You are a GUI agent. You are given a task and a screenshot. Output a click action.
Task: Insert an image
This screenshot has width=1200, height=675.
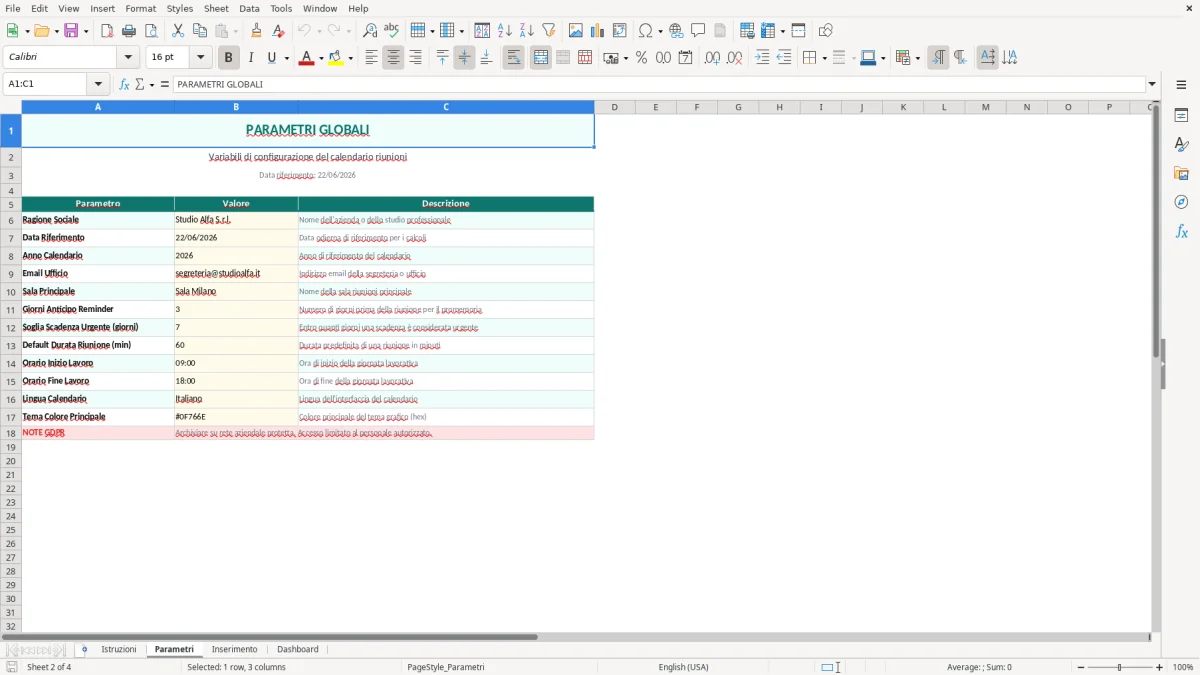(576, 31)
